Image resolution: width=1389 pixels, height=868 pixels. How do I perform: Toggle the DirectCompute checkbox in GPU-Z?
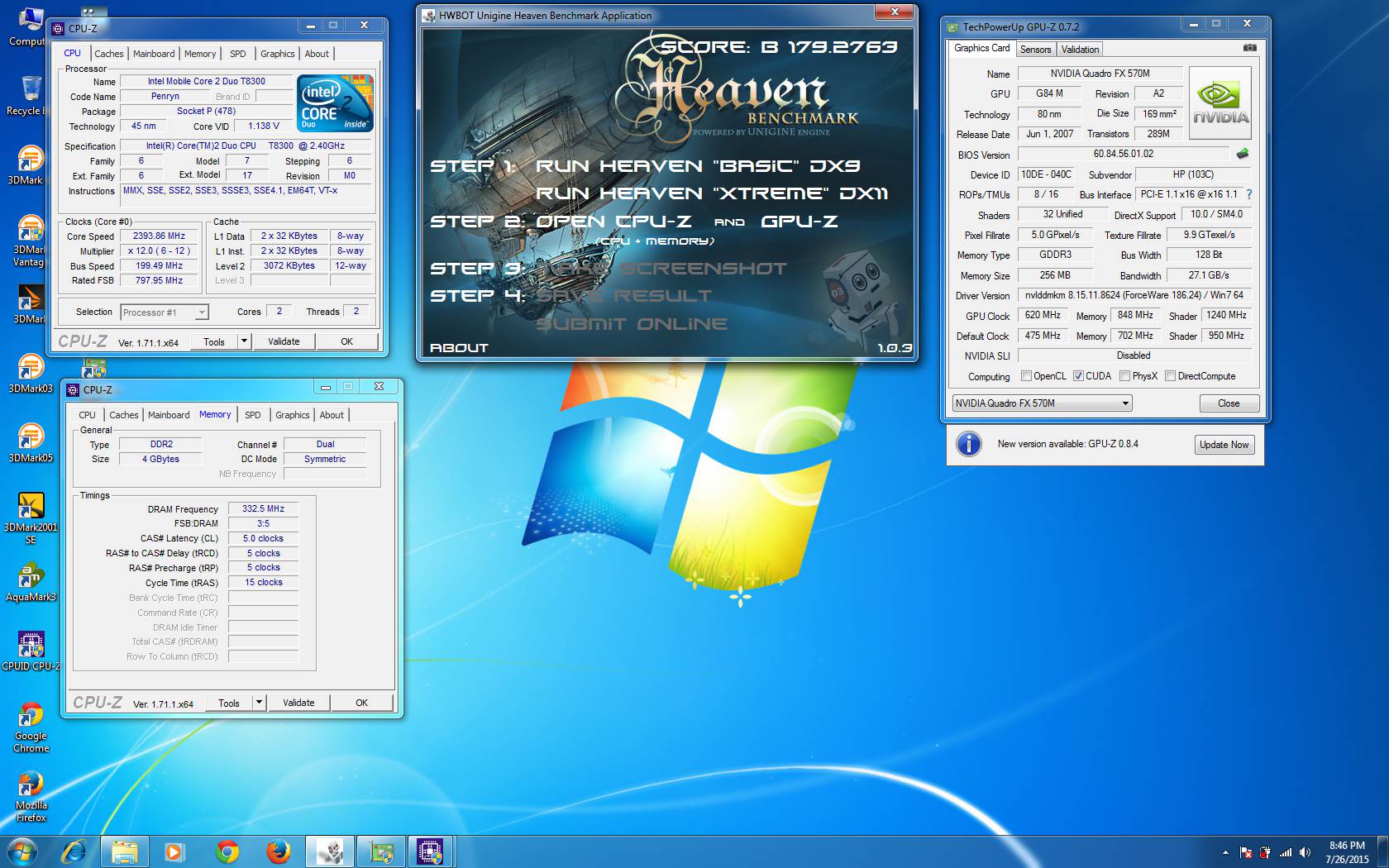pyautogui.click(x=1170, y=376)
